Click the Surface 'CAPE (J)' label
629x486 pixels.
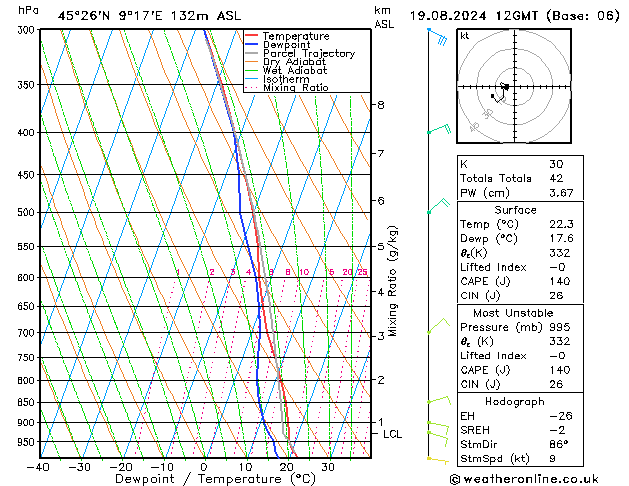click(485, 281)
